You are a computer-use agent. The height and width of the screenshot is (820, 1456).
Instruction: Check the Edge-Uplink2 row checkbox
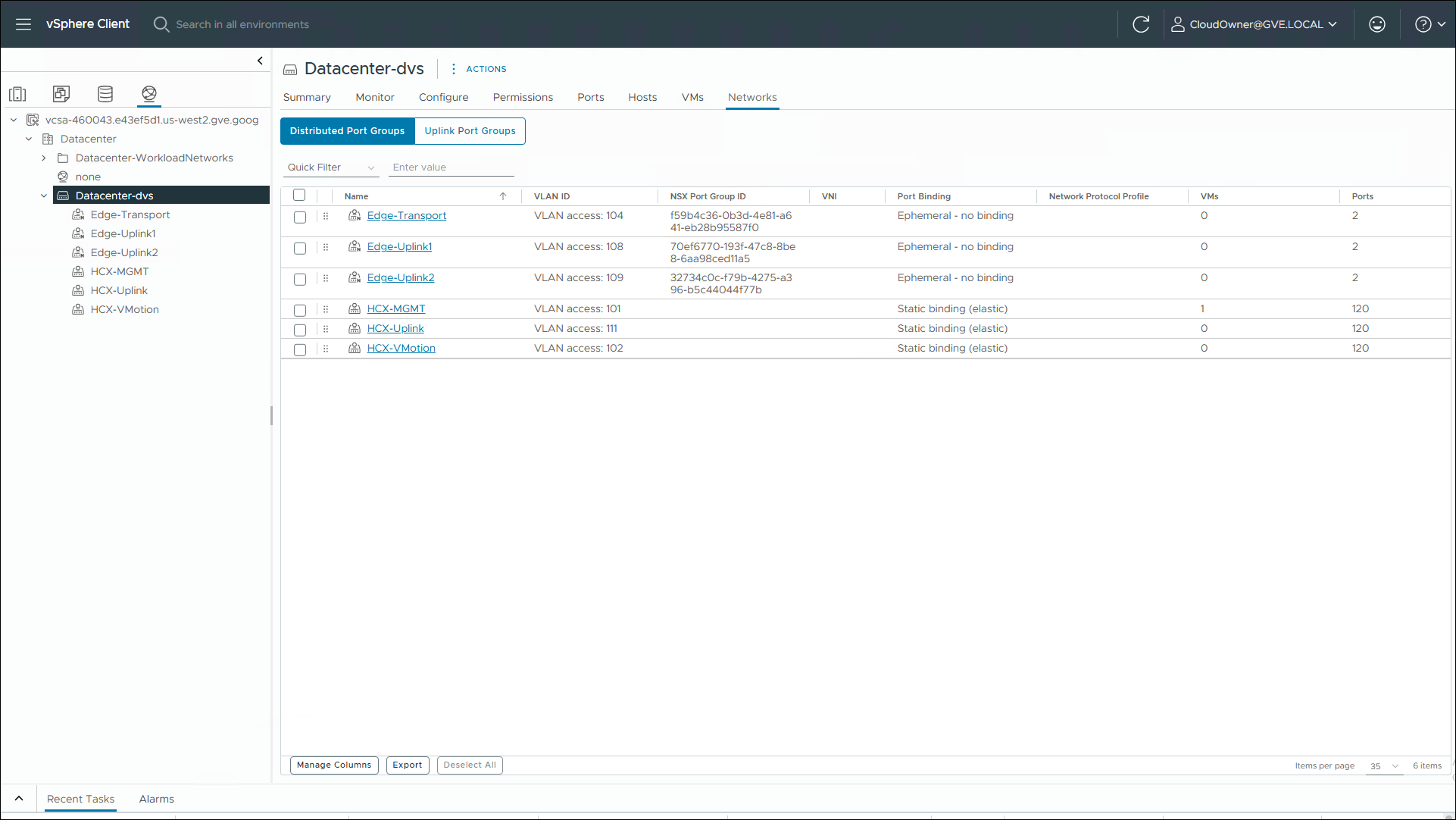300,280
